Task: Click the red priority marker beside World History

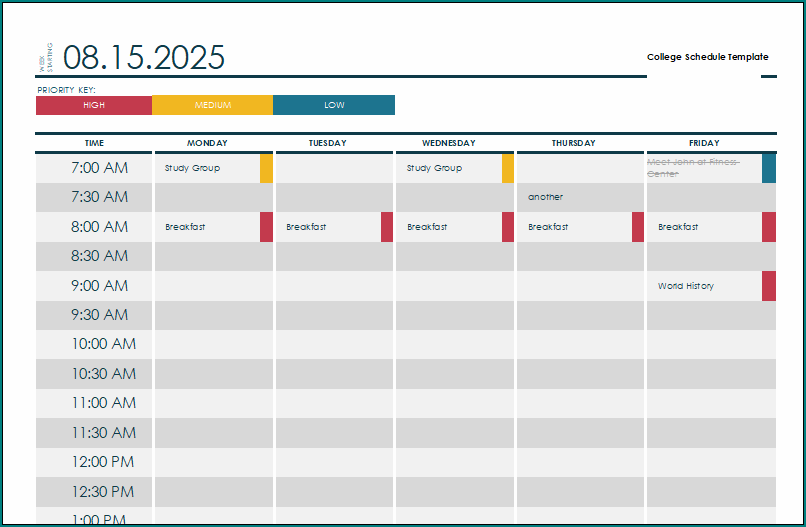Action: [768, 286]
